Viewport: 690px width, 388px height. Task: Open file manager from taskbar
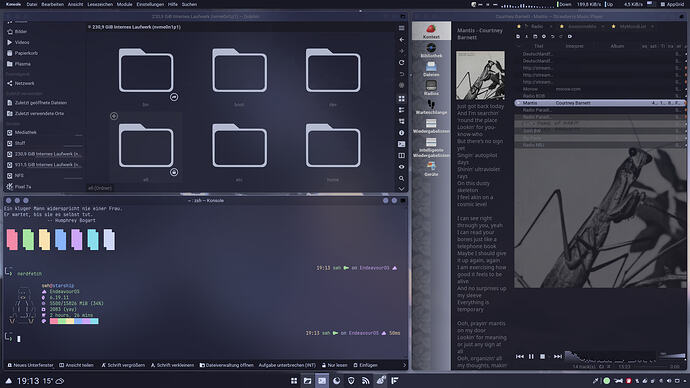(x=308, y=381)
